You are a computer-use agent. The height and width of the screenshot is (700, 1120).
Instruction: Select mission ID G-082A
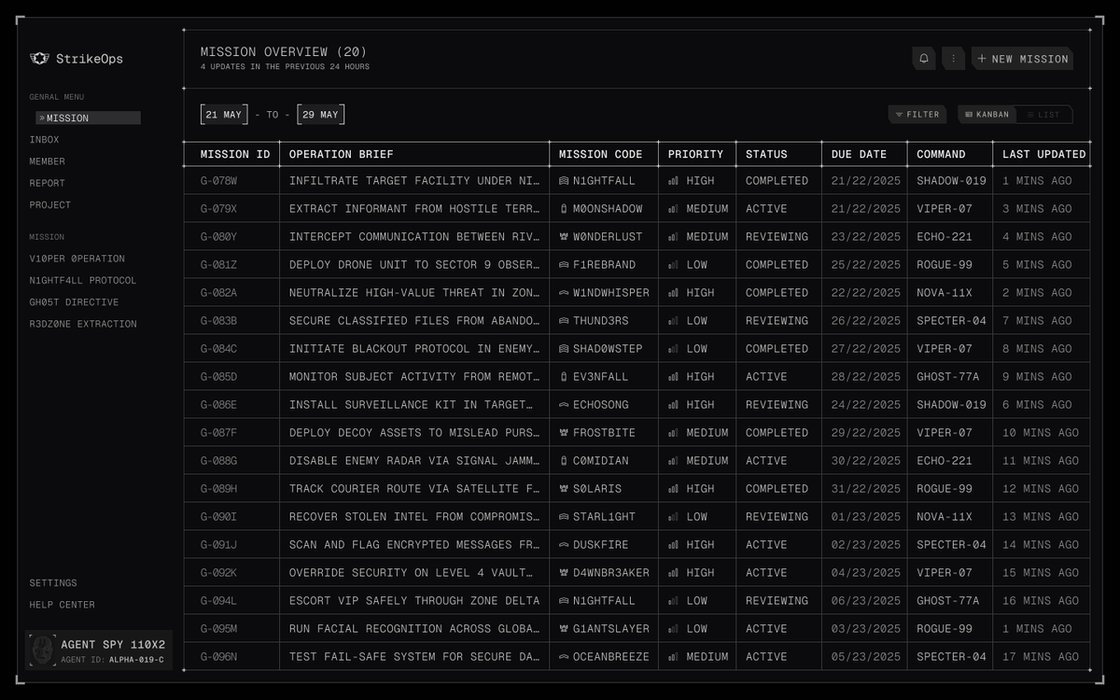click(219, 293)
